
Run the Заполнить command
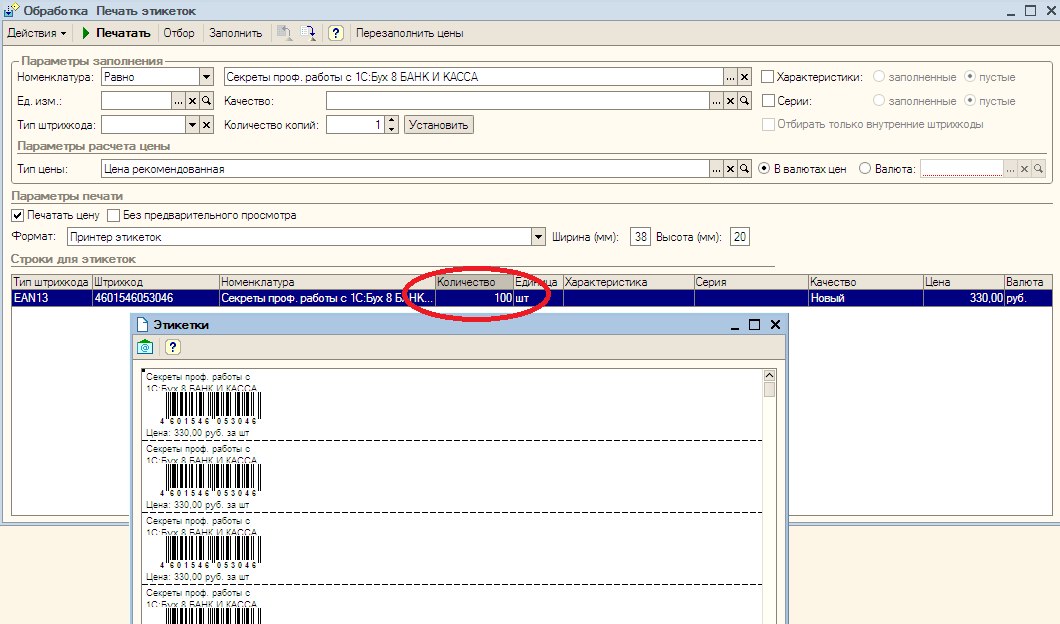coord(235,33)
